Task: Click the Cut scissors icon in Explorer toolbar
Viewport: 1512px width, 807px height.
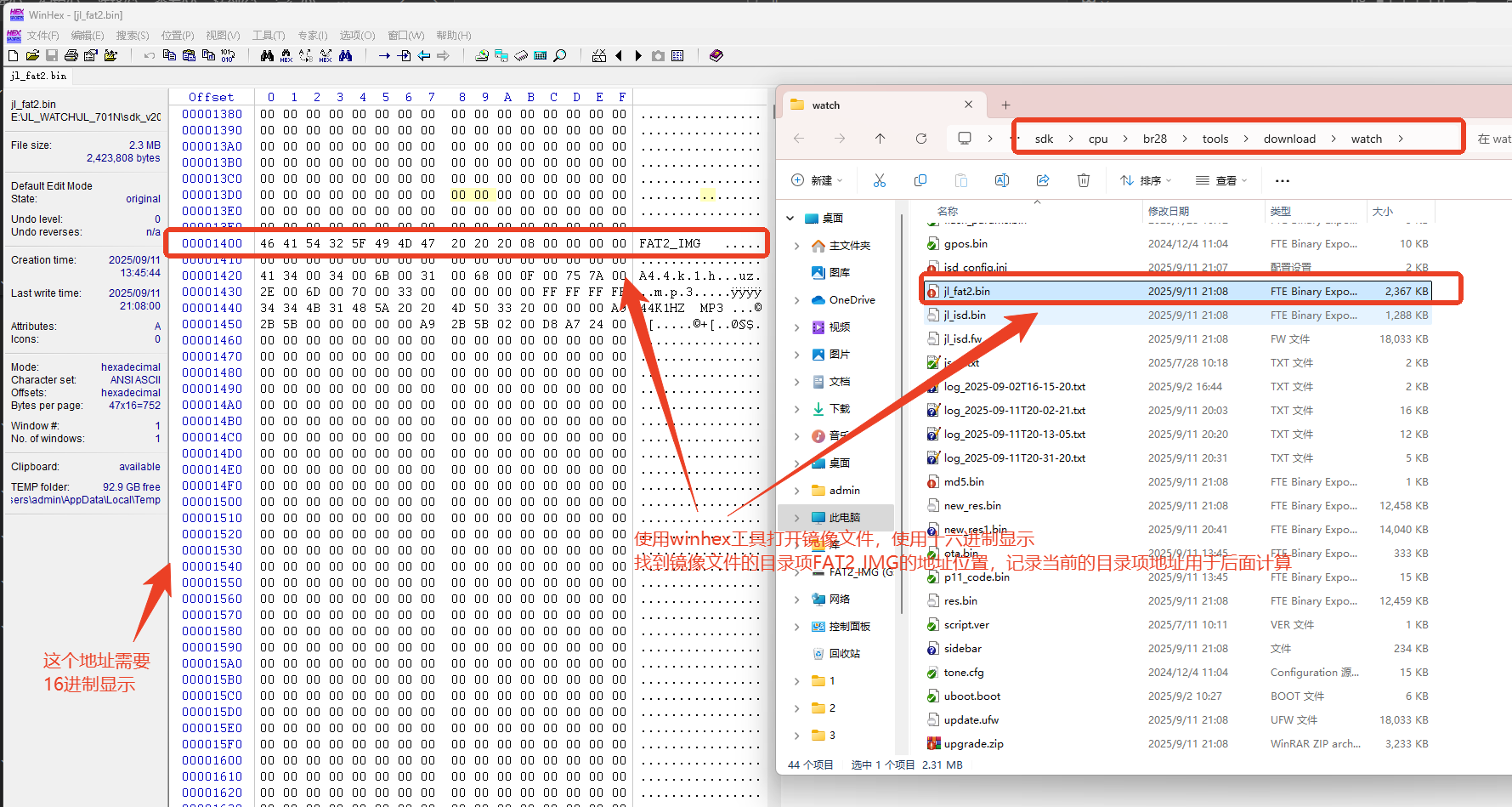Action: coord(879,180)
